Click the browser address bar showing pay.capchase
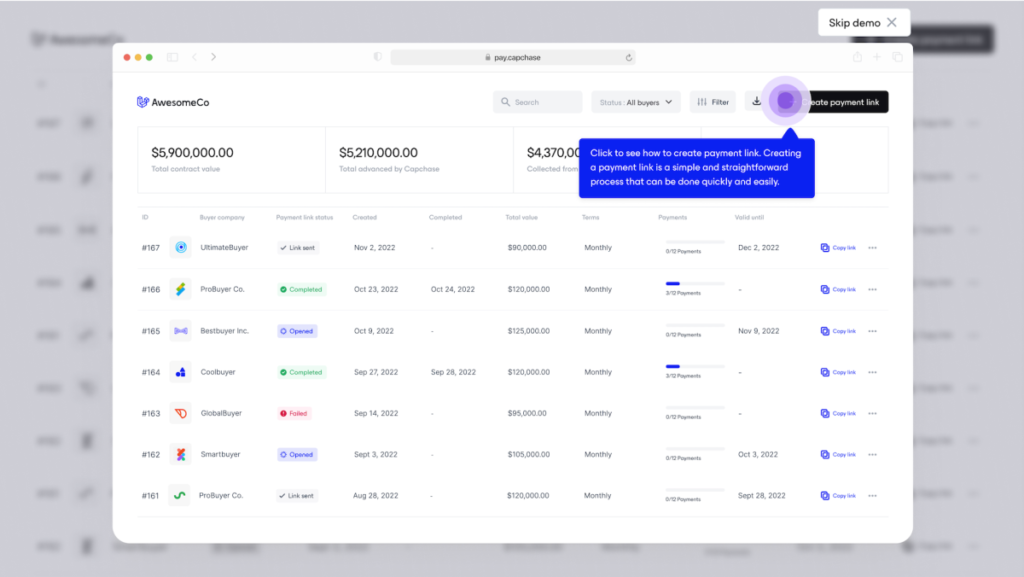The width and height of the screenshot is (1024, 577). (515, 57)
